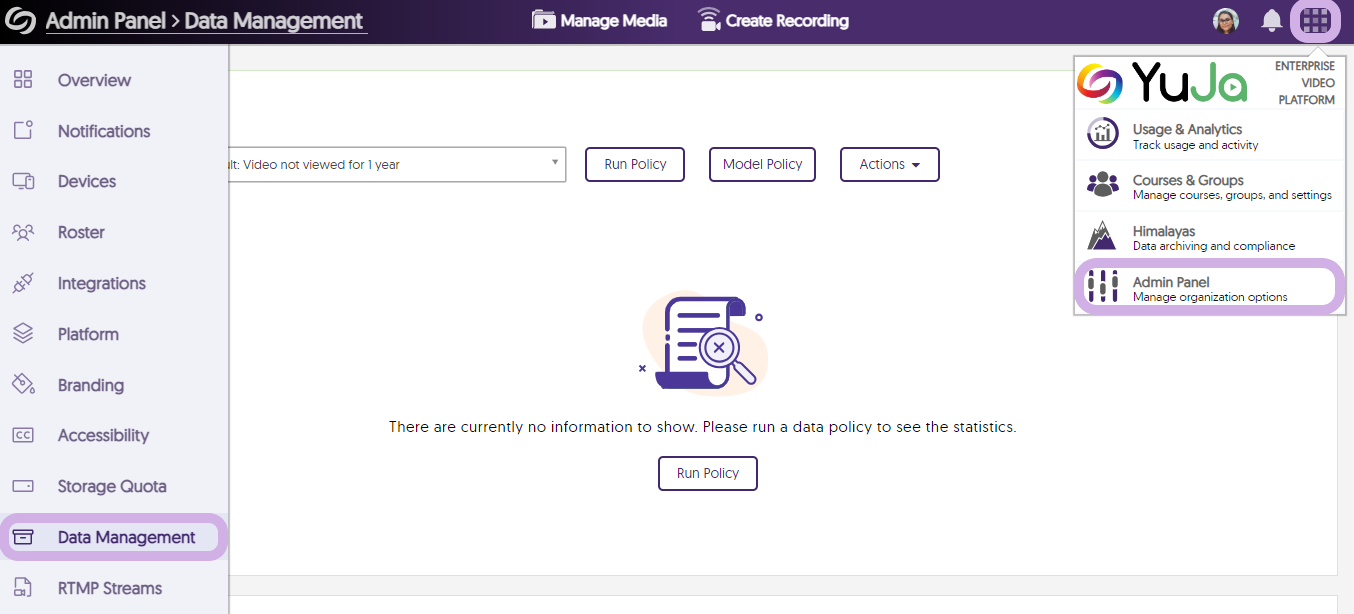
Task: Click the Branding paint icon
Action: point(23,385)
